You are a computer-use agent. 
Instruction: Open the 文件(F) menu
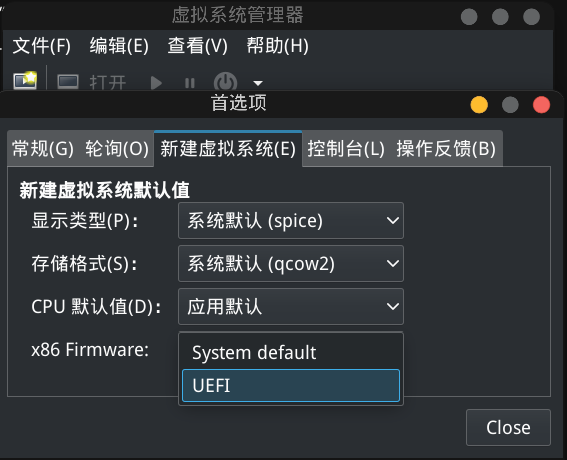tap(42, 46)
